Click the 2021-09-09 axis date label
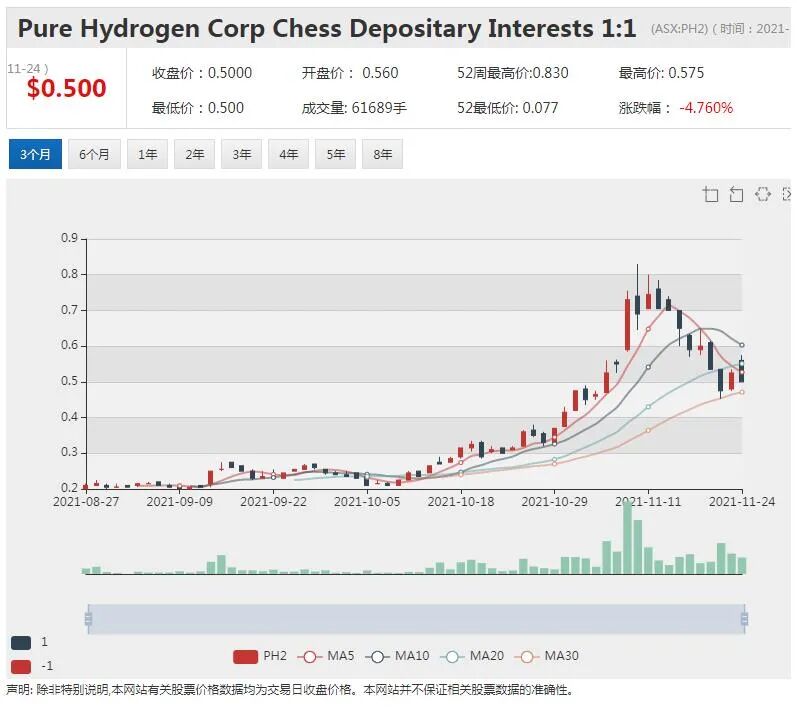This screenshot has height=717, width=797. [179, 502]
